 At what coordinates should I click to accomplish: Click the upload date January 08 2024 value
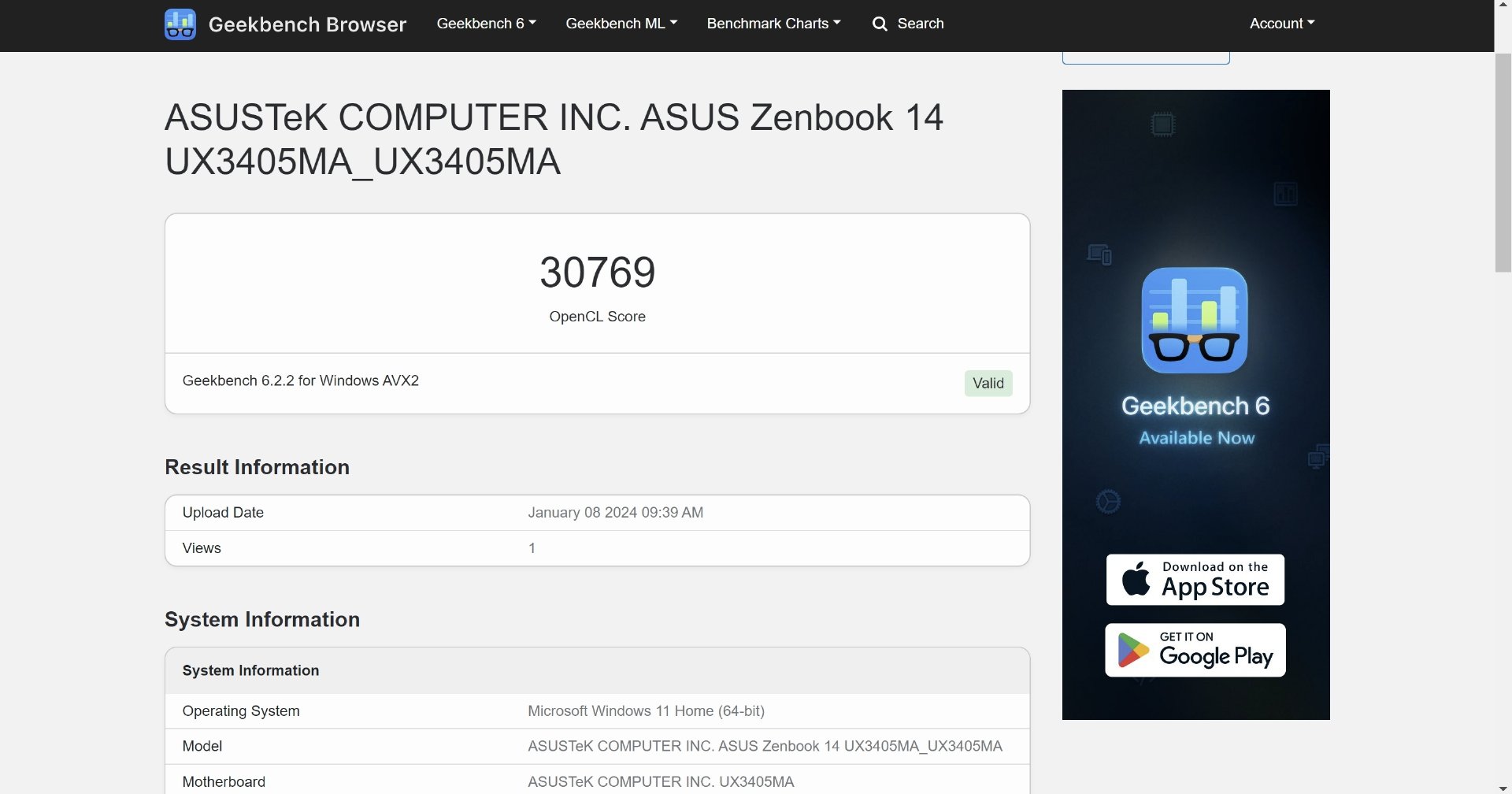coord(616,513)
